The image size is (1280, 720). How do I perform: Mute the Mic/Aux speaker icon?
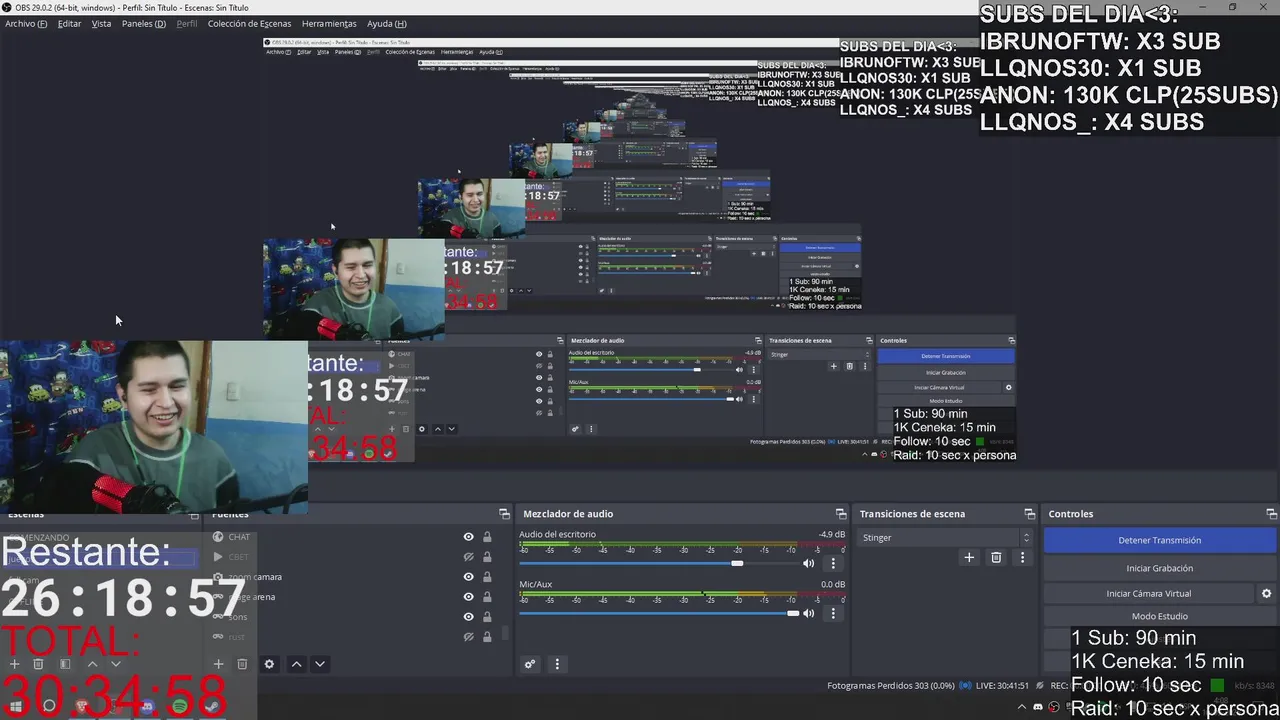click(x=809, y=613)
